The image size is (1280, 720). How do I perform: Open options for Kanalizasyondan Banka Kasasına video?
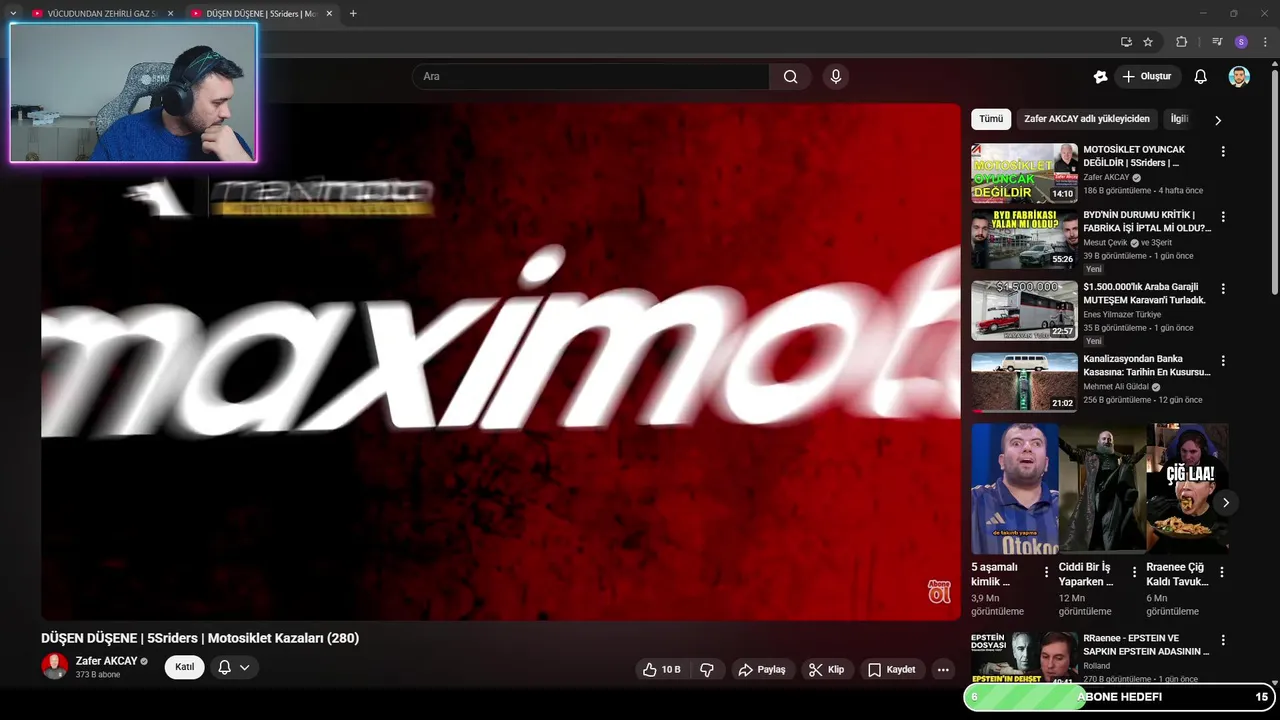1222,361
